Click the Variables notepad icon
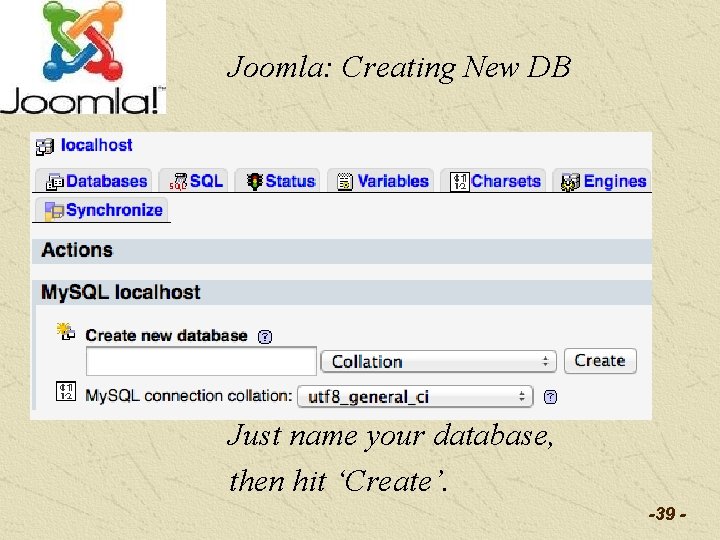Image resolution: width=720 pixels, height=540 pixels. pos(345,182)
